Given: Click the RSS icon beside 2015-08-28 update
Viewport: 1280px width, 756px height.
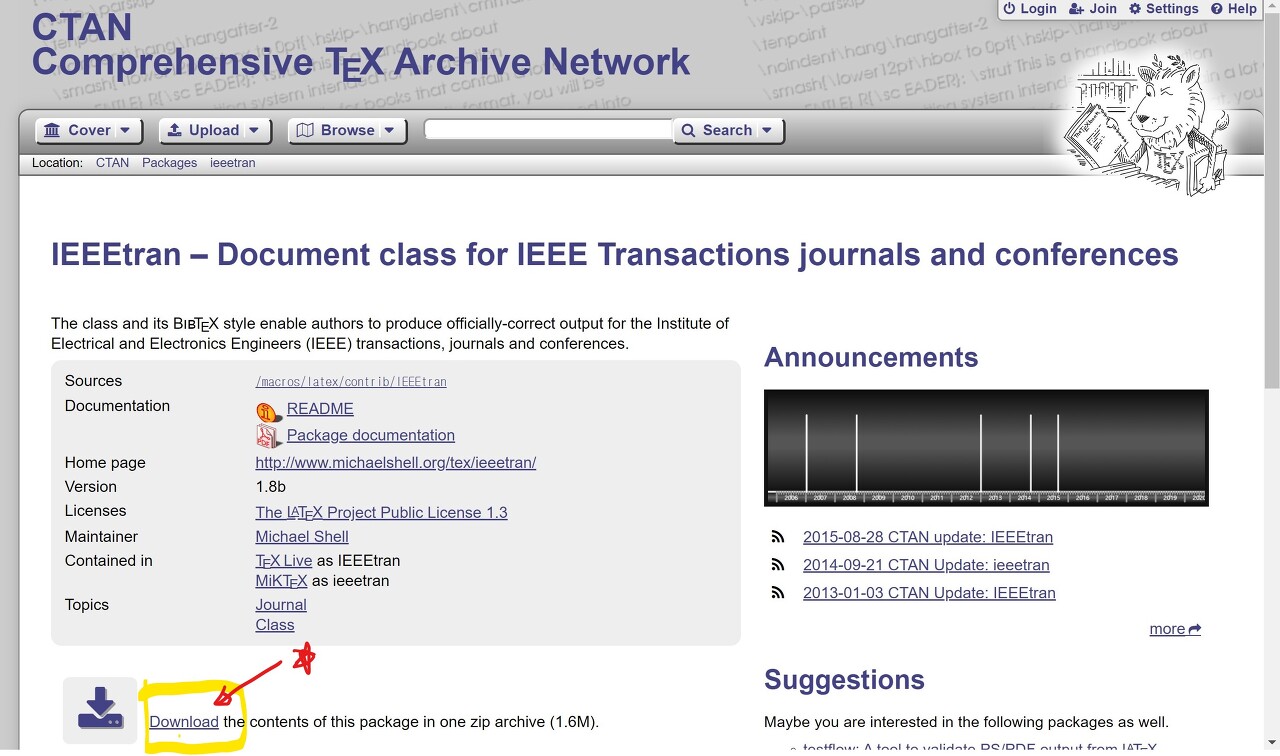Looking at the screenshot, I should pyautogui.click(x=778, y=537).
